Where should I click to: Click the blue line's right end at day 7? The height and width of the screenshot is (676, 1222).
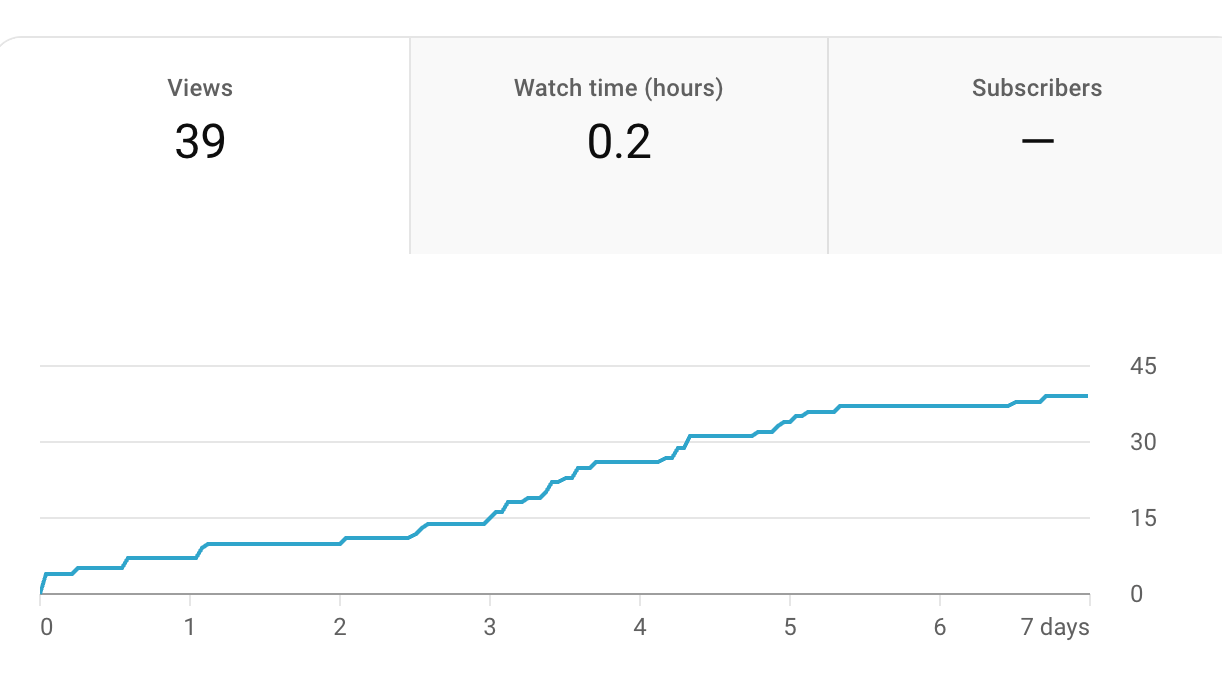pos(1086,396)
